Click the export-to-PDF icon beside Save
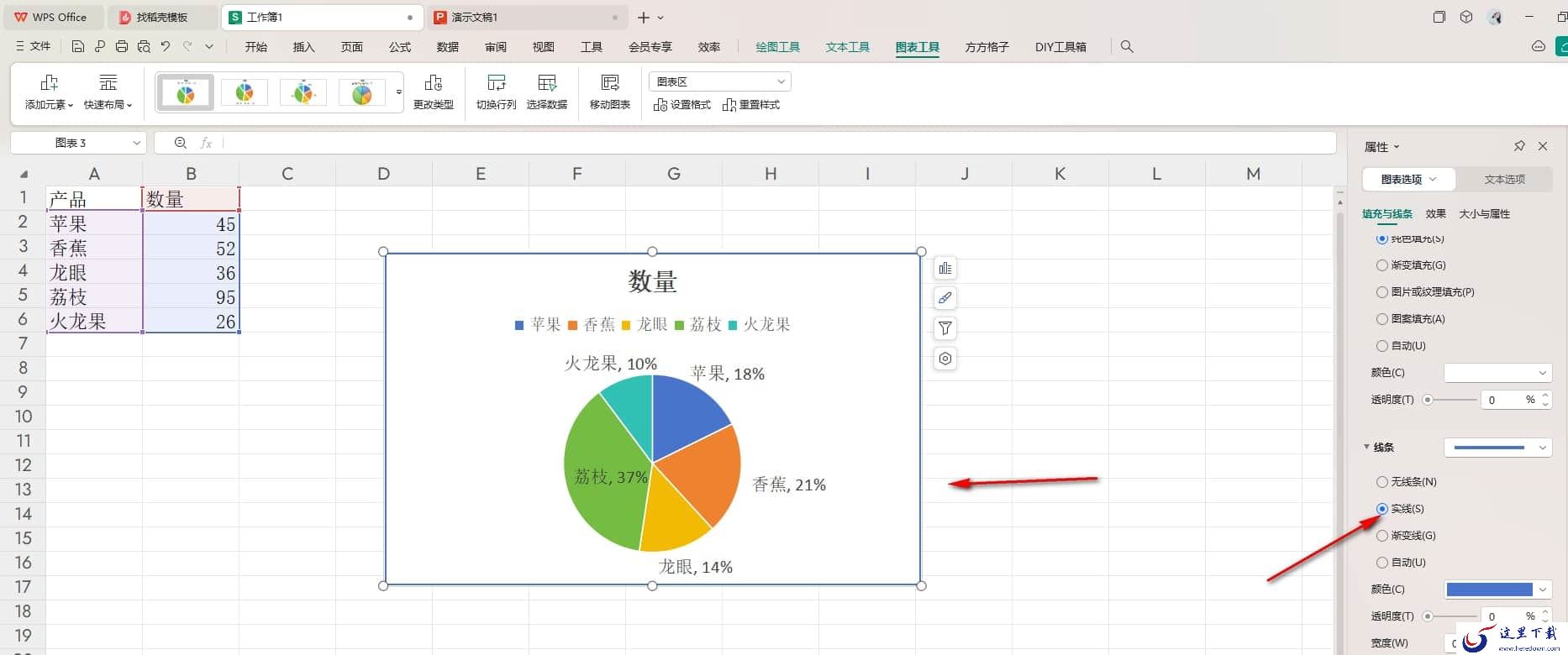This screenshot has height=655, width=1568. pyautogui.click(x=100, y=47)
